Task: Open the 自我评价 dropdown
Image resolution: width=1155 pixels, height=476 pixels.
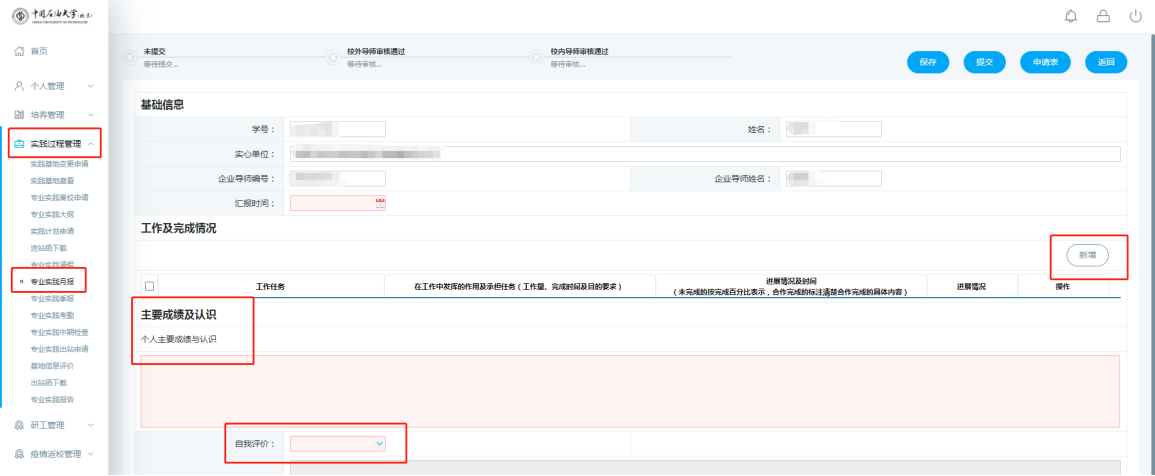Action: click(337, 443)
